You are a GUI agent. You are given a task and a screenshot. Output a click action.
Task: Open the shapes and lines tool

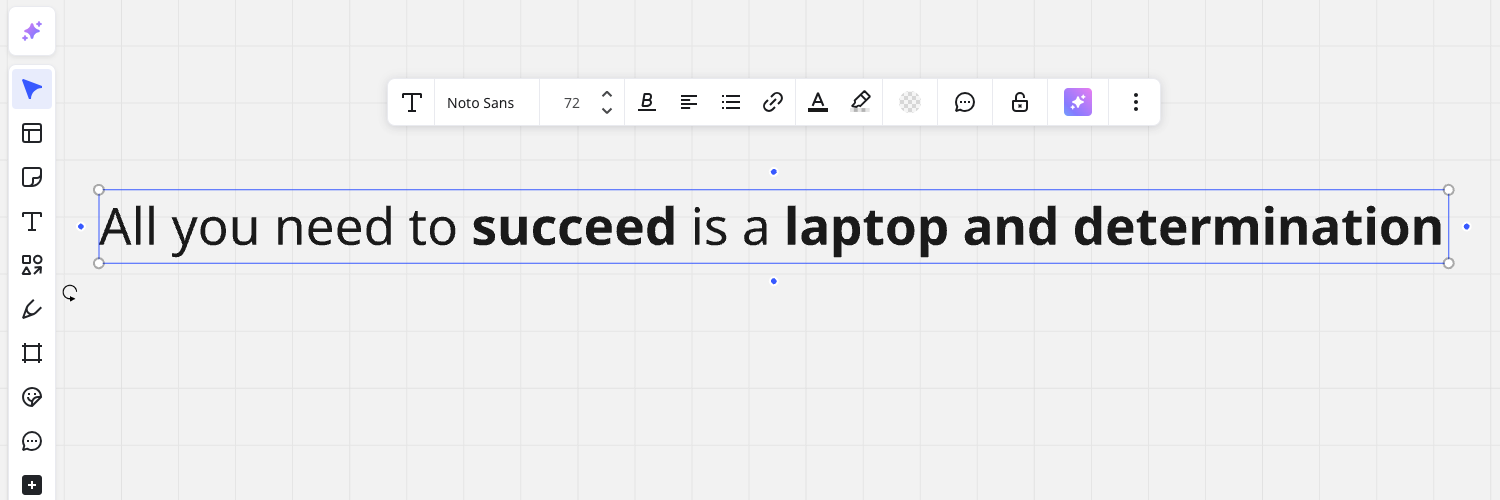click(x=32, y=265)
